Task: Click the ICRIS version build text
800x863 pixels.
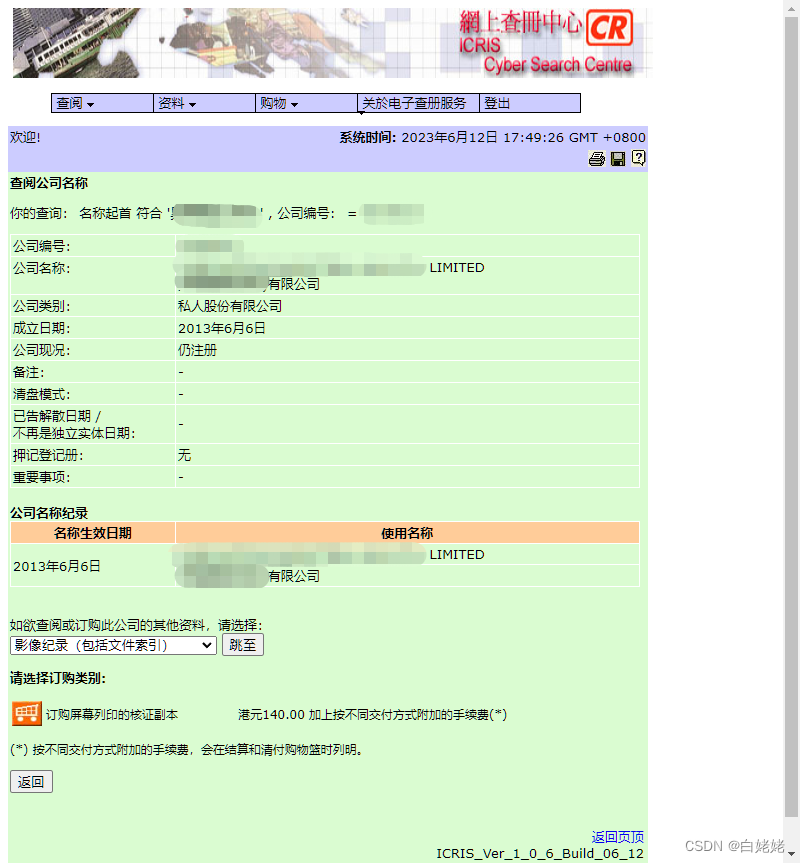Action: coord(540,853)
